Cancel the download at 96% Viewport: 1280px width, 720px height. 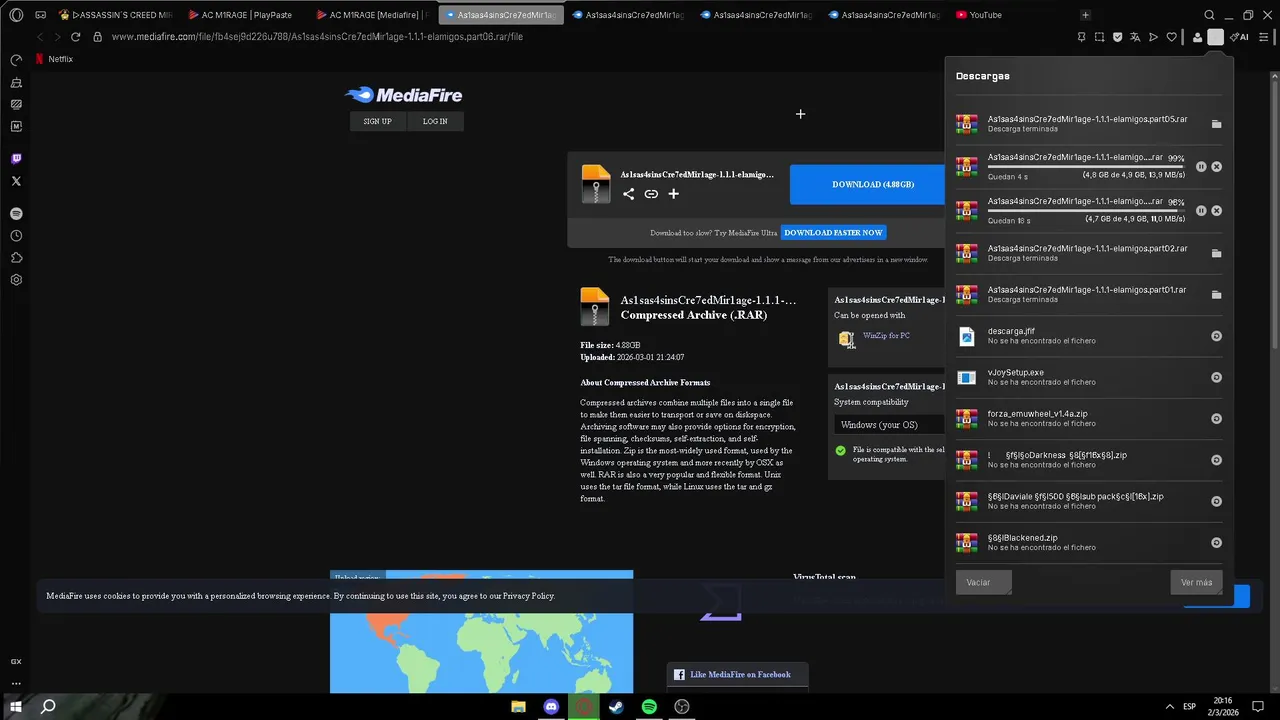[x=1216, y=211]
